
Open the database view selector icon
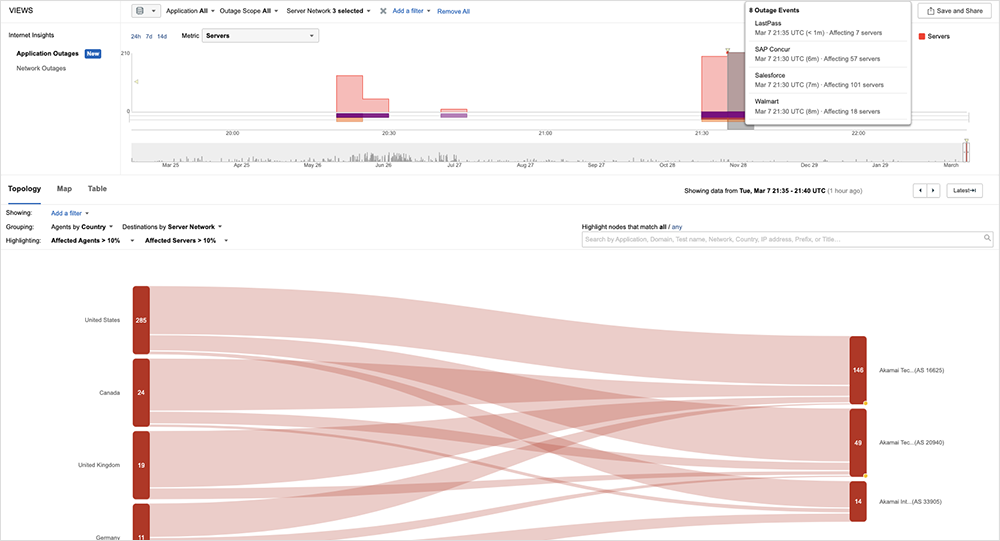pos(145,11)
